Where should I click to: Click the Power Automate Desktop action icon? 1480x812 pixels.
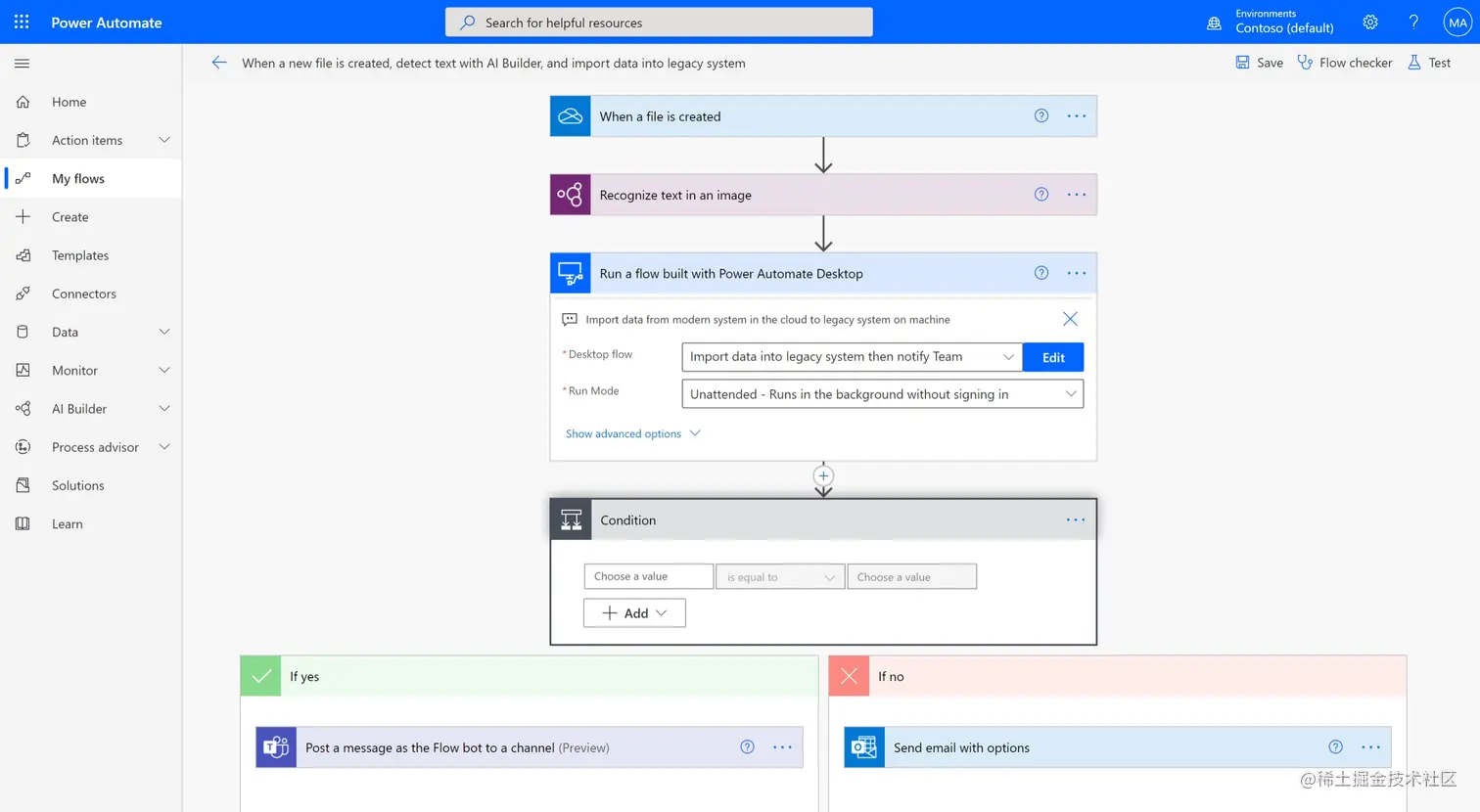pos(571,273)
